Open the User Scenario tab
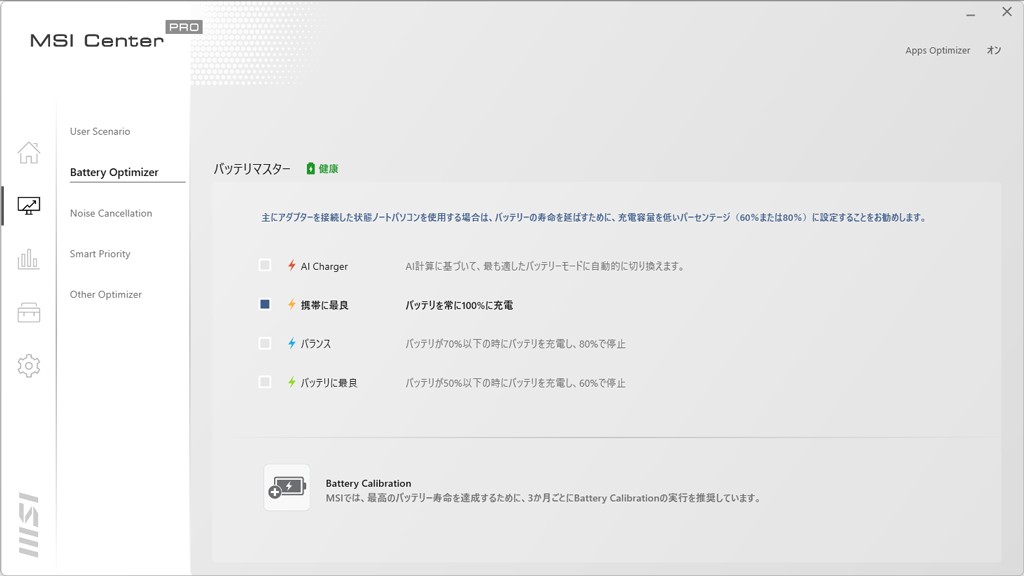This screenshot has height=576, width=1024. tap(100, 131)
